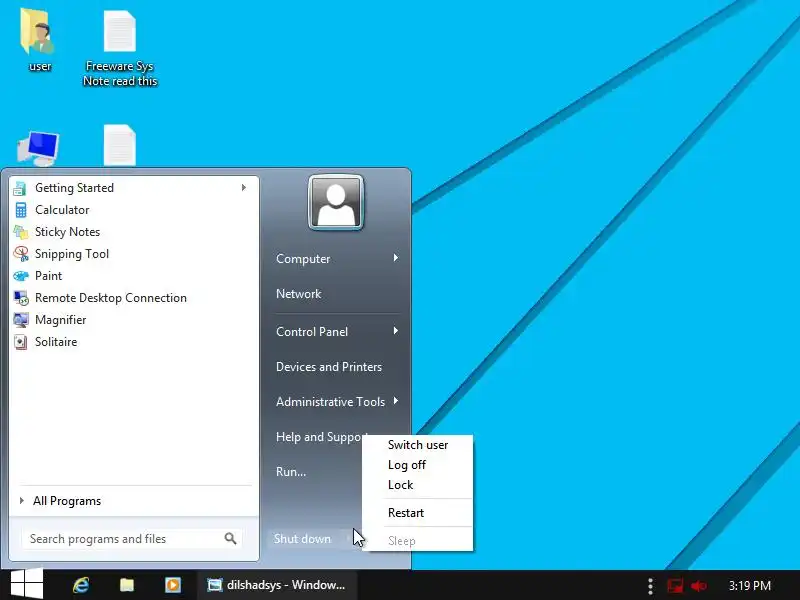Screen dimensions: 800x600
Task: Click the user account picture
Action: pyautogui.click(x=336, y=203)
